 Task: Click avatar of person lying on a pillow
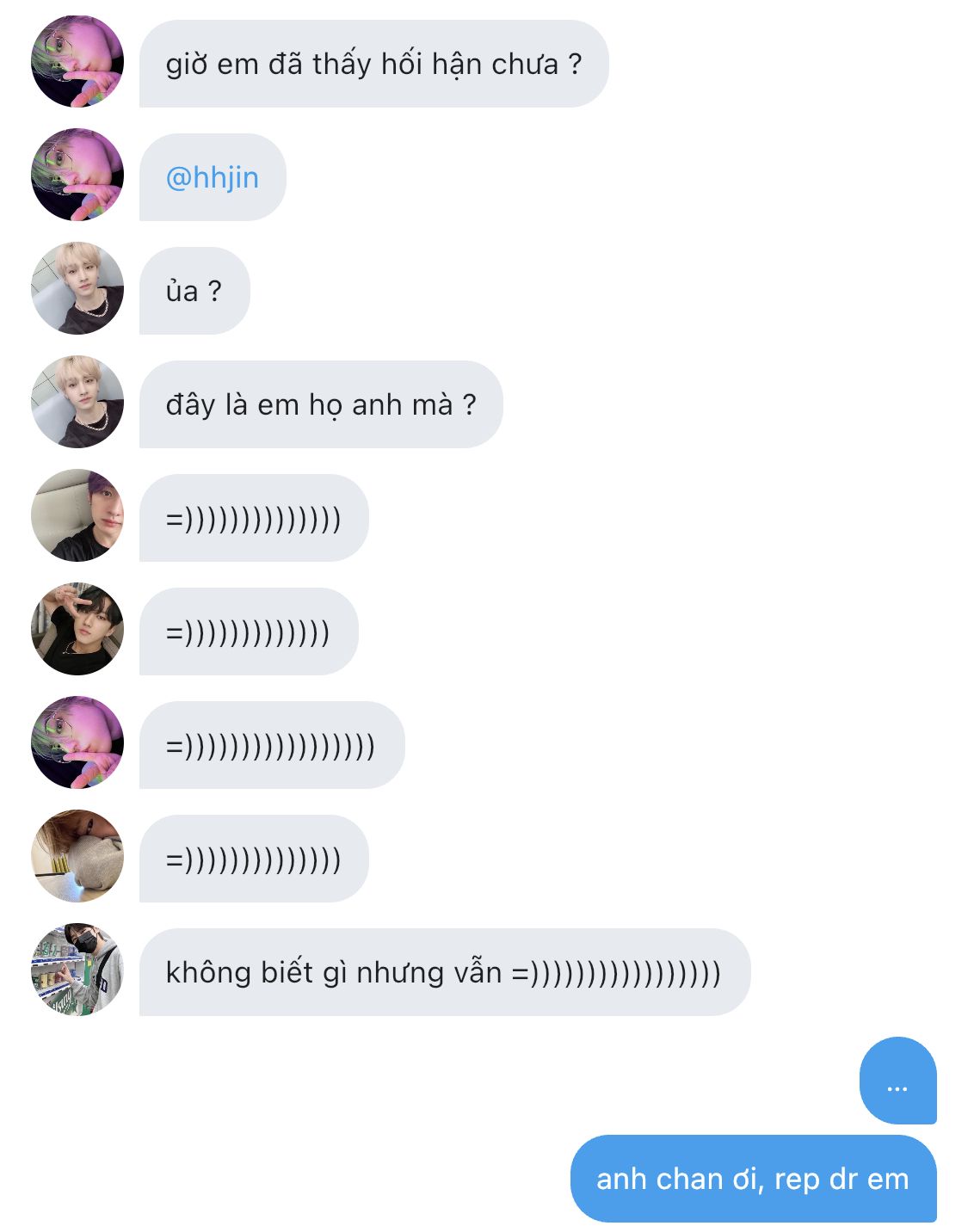(77, 856)
